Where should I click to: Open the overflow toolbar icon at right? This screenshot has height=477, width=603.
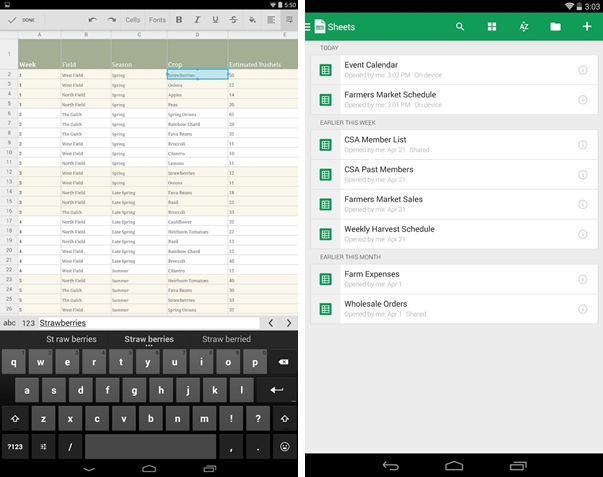289,20
